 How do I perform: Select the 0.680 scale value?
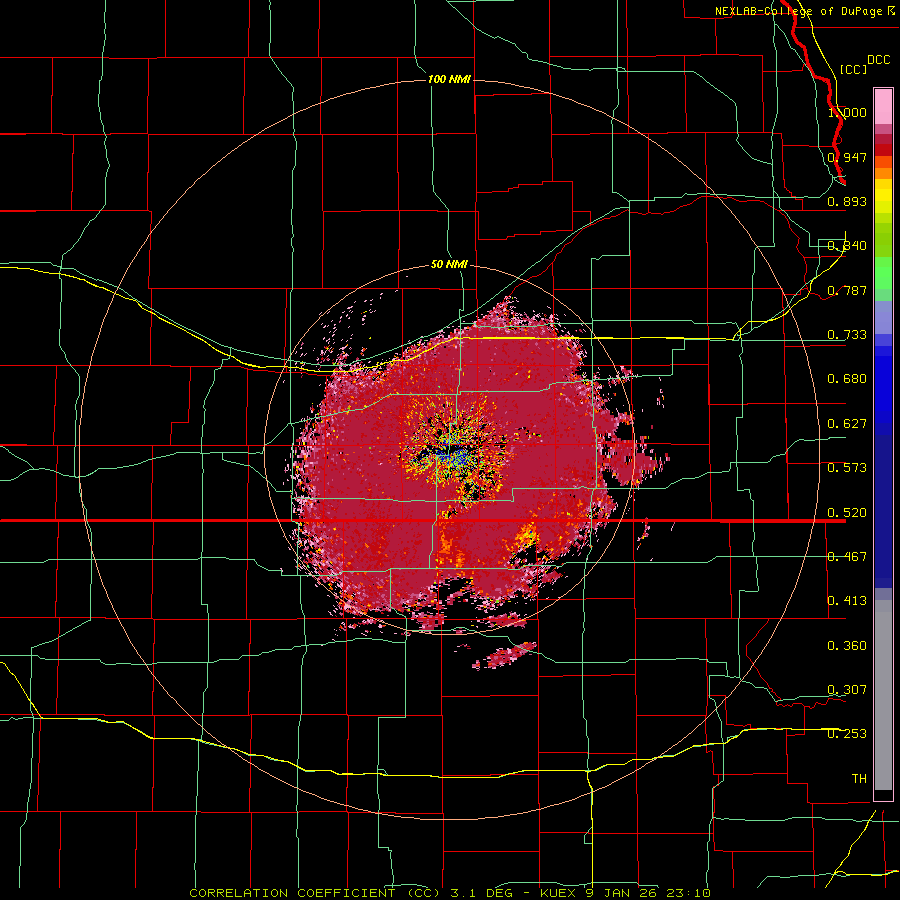click(847, 379)
